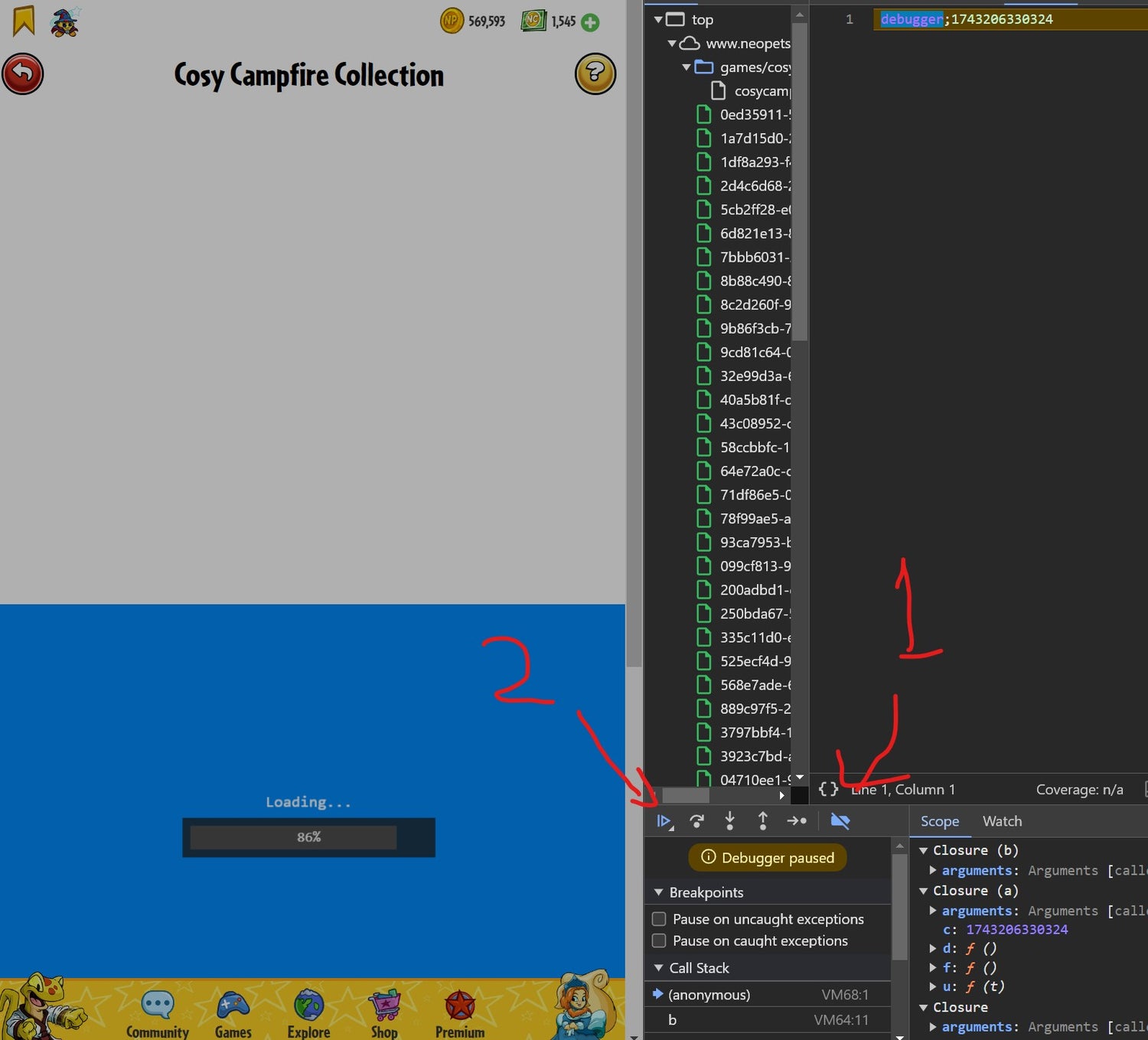Open the cosycamp file in the tree

tap(752, 91)
